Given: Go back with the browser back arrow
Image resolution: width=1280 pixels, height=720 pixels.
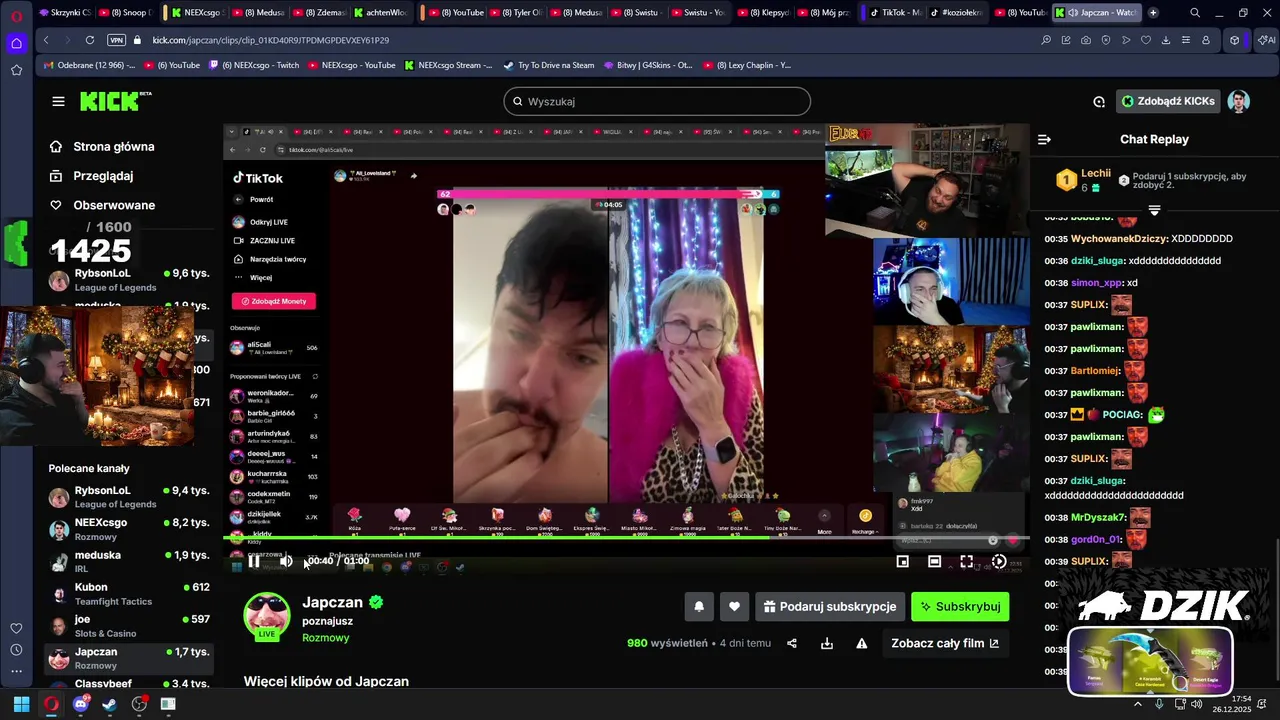Looking at the screenshot, I should point(46,40).
